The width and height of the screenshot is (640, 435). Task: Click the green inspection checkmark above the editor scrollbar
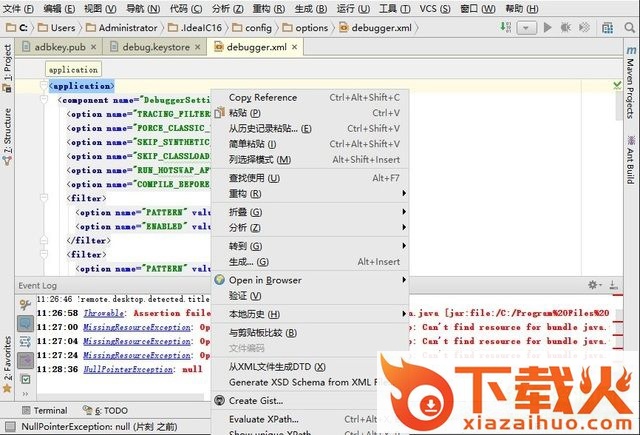[617, 86]
